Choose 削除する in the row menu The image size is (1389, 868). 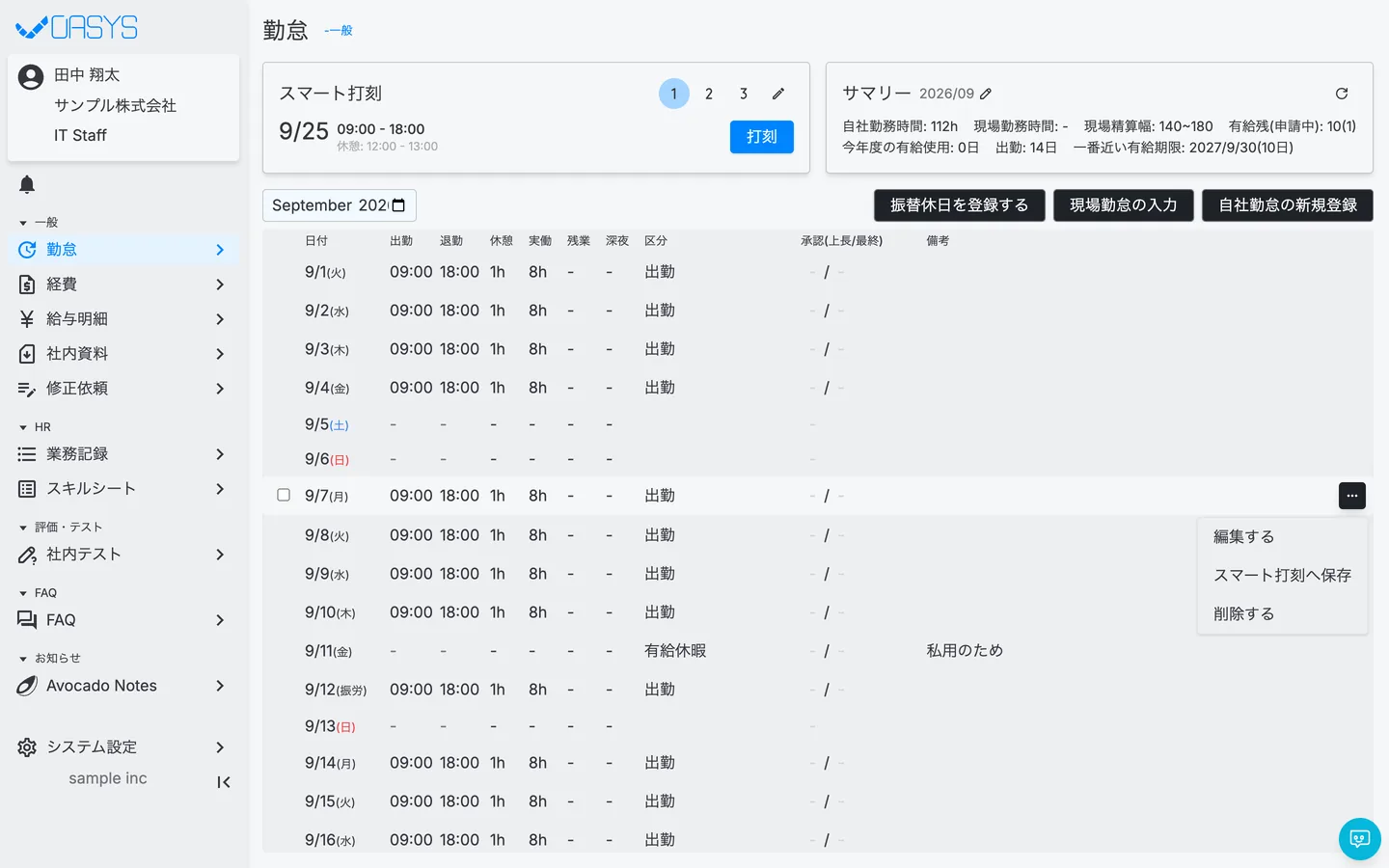click(x=1282, y=613)
